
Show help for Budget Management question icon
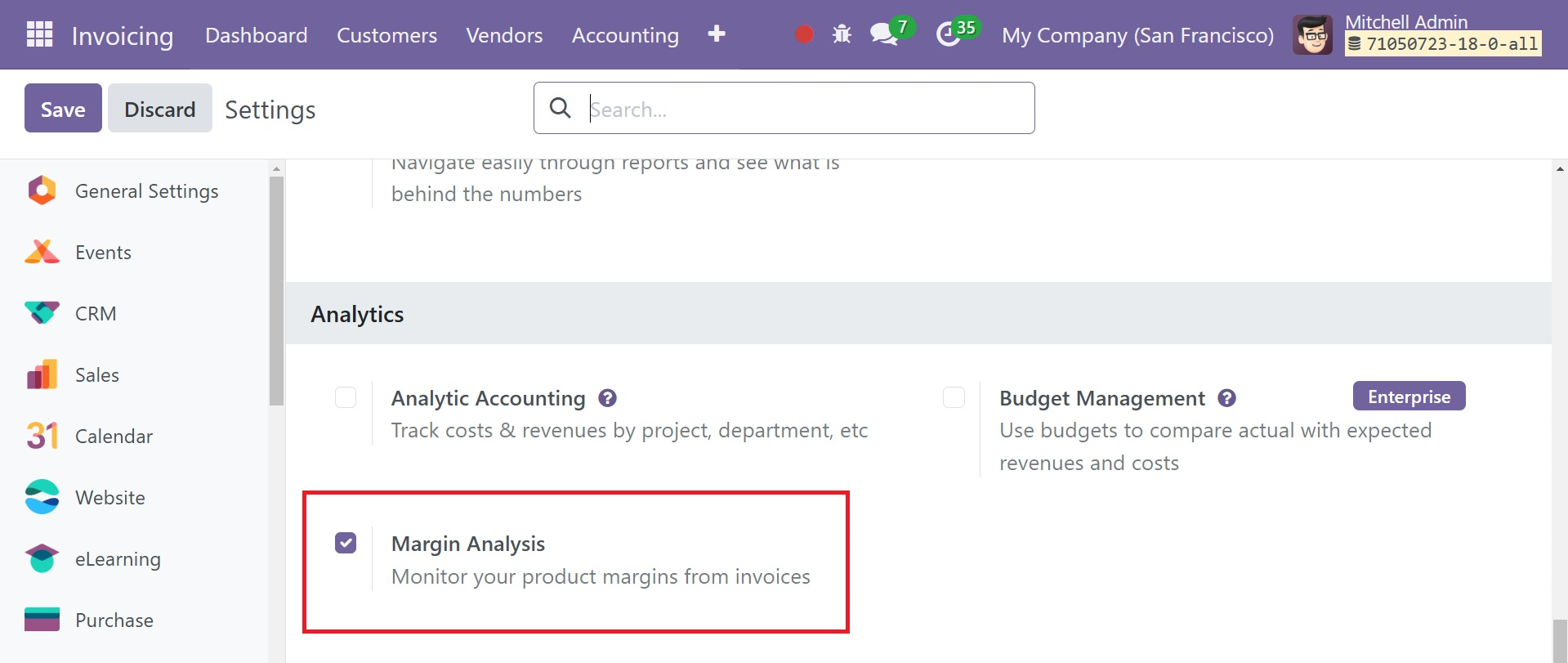click(1226, 398)
